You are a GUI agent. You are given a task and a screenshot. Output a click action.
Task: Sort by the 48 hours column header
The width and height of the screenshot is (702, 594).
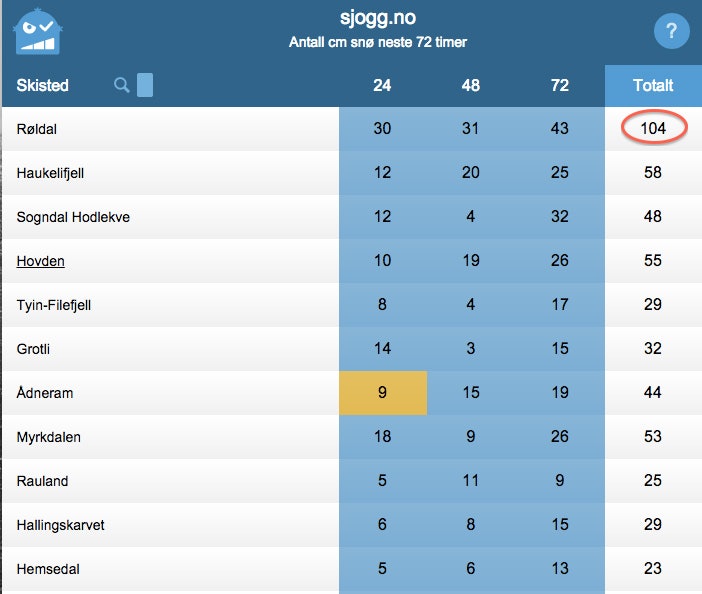tap(471, 86)
